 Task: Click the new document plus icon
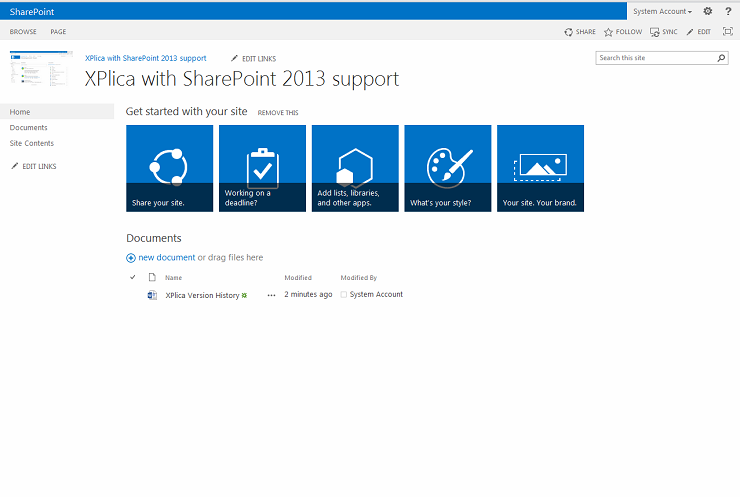(131, 258)
